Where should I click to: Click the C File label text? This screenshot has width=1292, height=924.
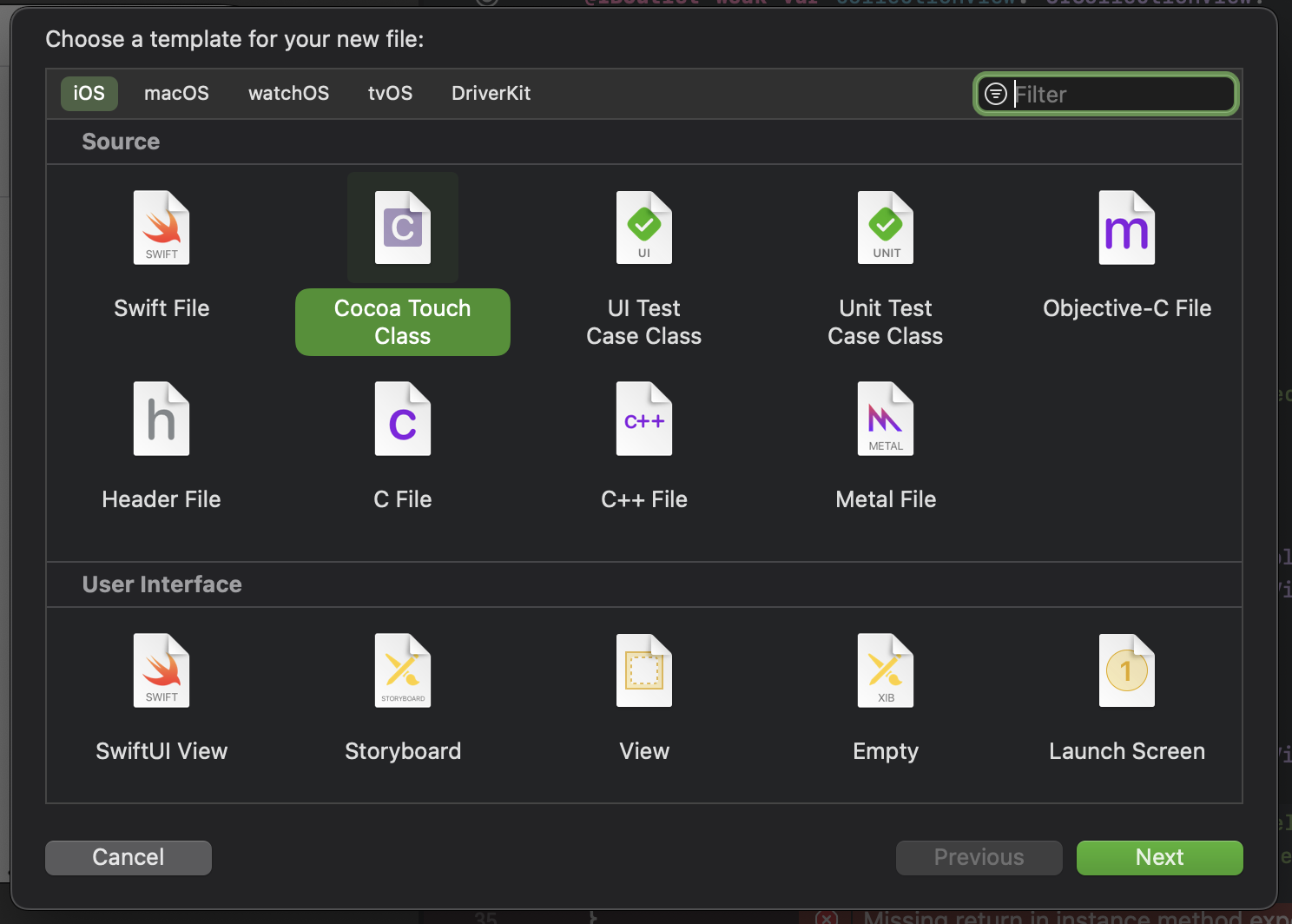pyautogui.click(x=403, y=499)
